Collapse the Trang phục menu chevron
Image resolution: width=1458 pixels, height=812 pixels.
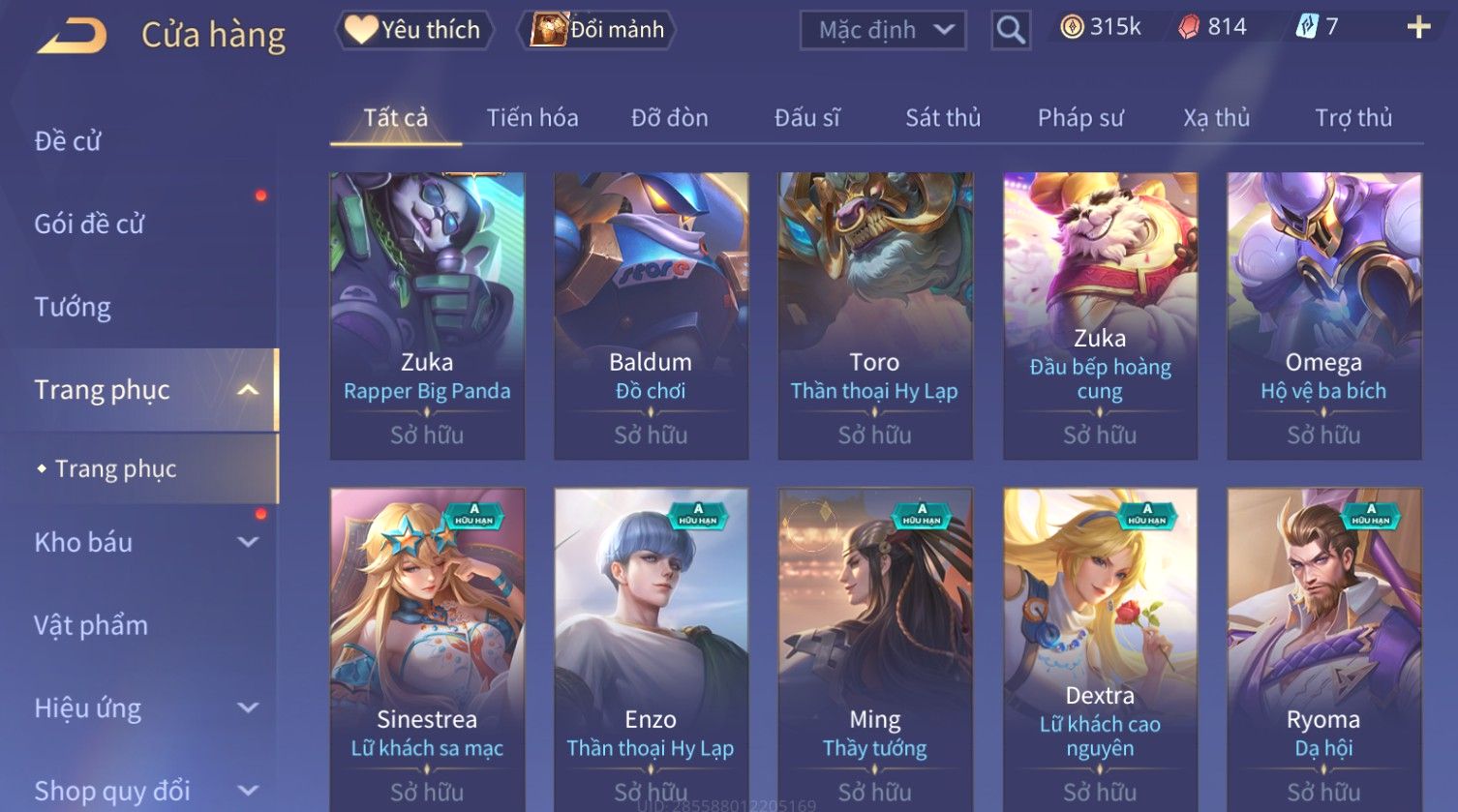[x=248, y=390]
